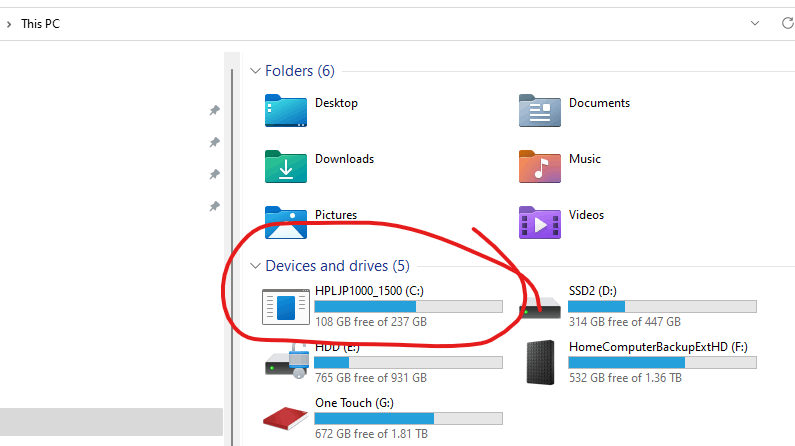This screenshot has width=795, height=446.
Task: Select the HomeComputerBackupExtHD (F:) drive icon
Action: (540, 362)
